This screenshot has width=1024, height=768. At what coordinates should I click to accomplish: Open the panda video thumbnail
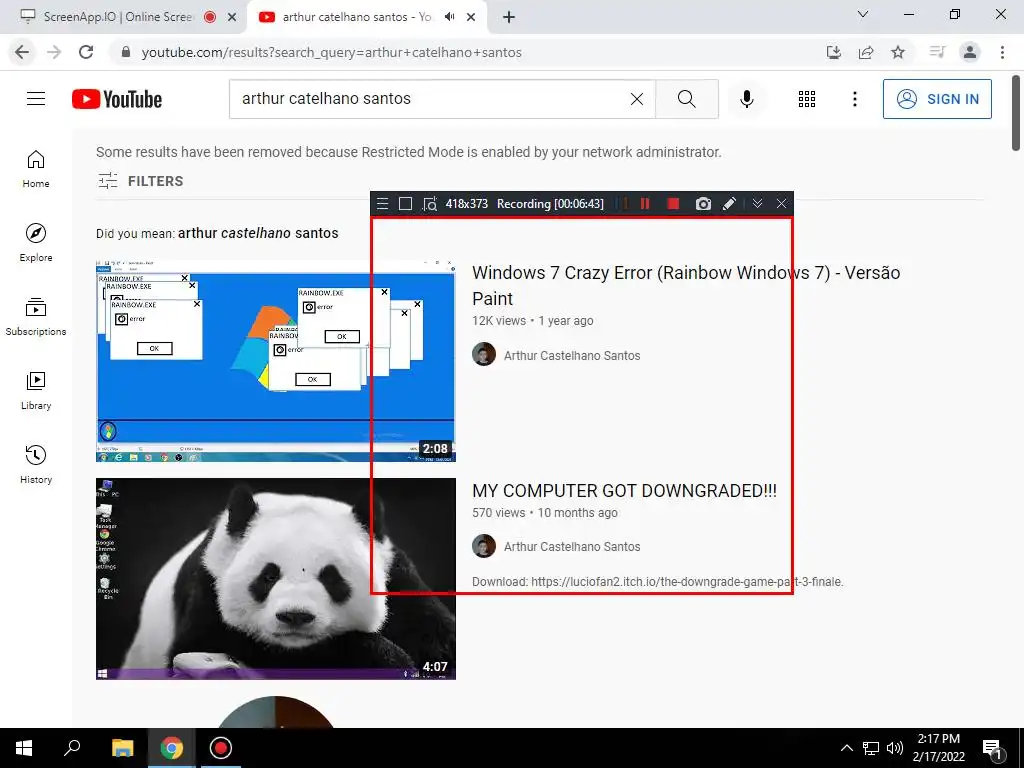click(x=276, y=579)
